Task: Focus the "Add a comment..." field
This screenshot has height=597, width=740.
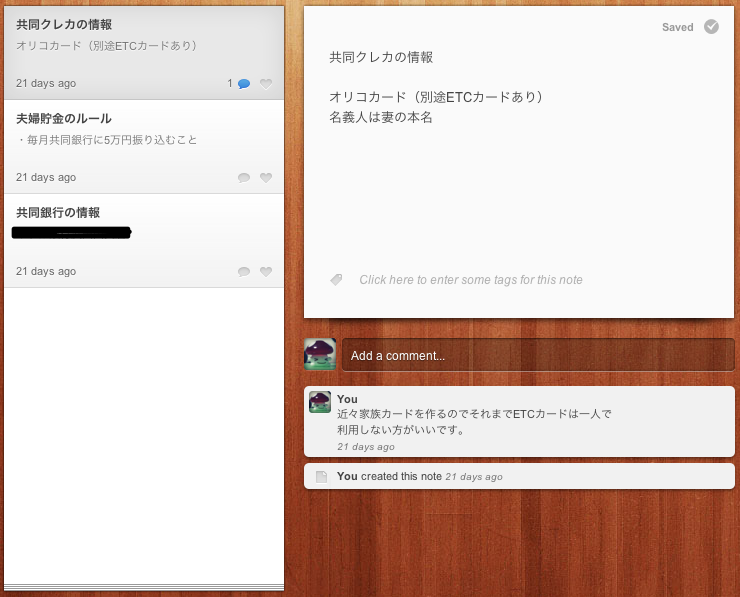Action: point(537,355)
